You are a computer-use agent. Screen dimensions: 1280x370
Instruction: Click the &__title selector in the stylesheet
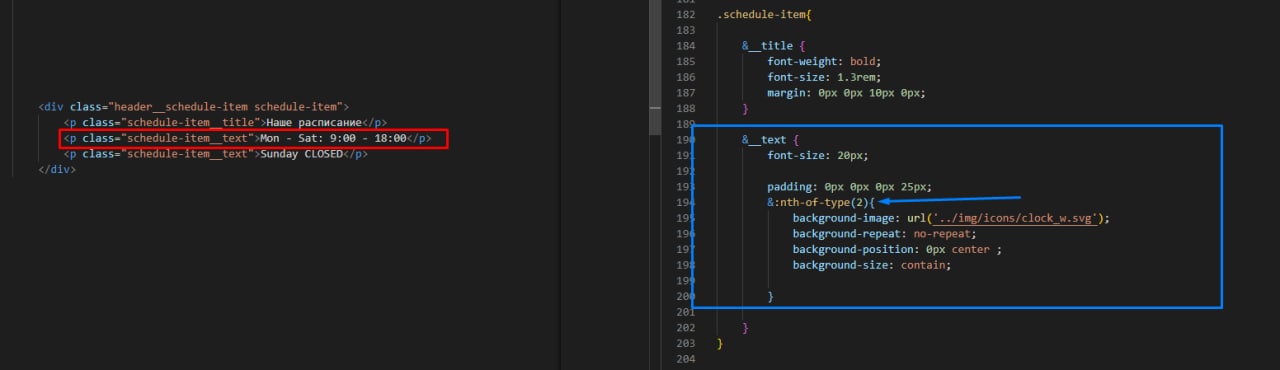pos(767,46)
